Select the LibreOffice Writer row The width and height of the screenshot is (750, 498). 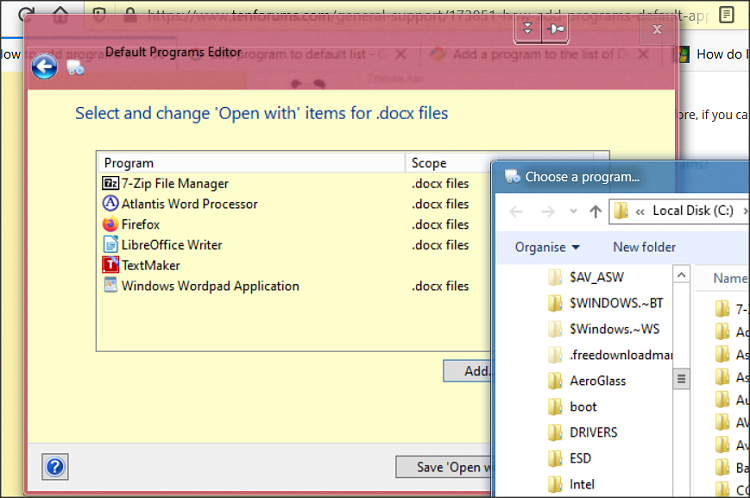294,245
